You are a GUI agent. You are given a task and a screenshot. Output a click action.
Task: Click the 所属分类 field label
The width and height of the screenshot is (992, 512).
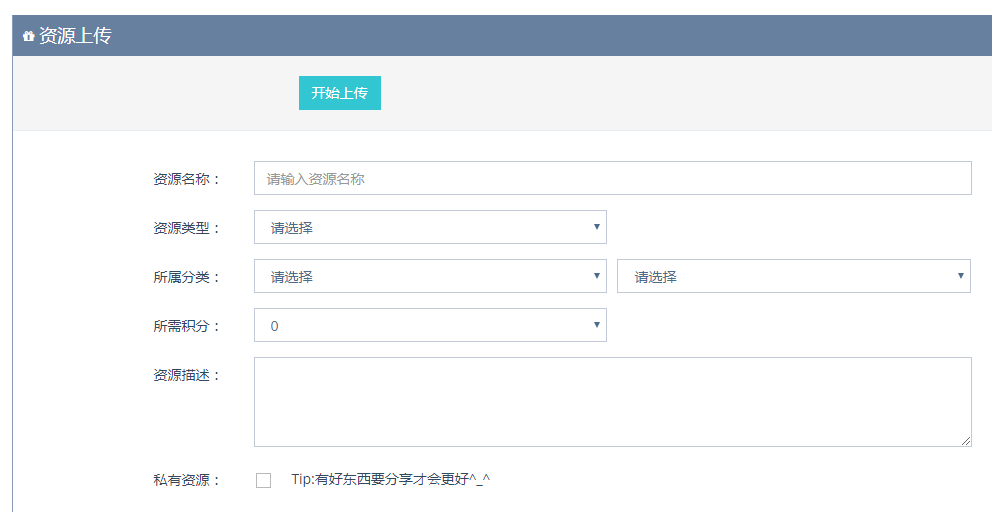pos(186,277)
